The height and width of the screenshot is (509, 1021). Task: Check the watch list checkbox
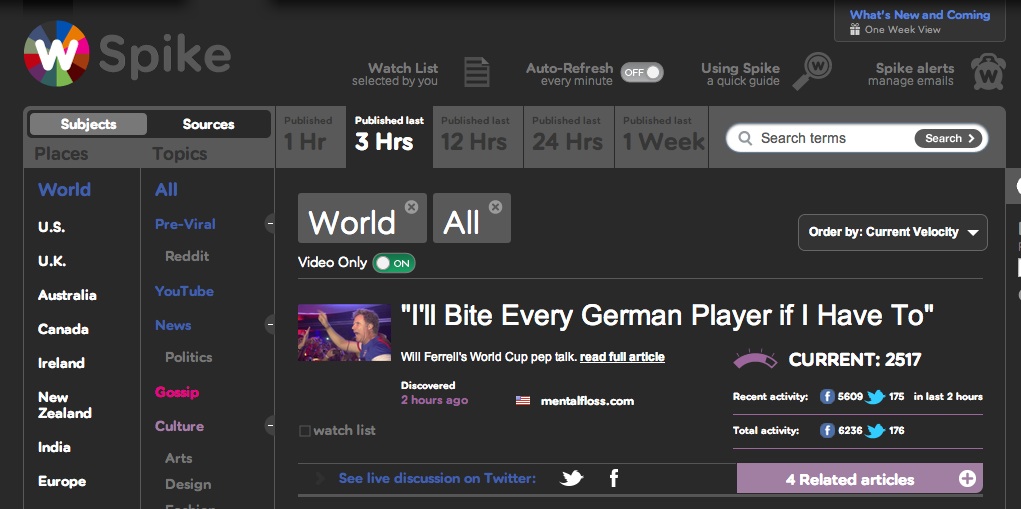(x=305, y=431)
